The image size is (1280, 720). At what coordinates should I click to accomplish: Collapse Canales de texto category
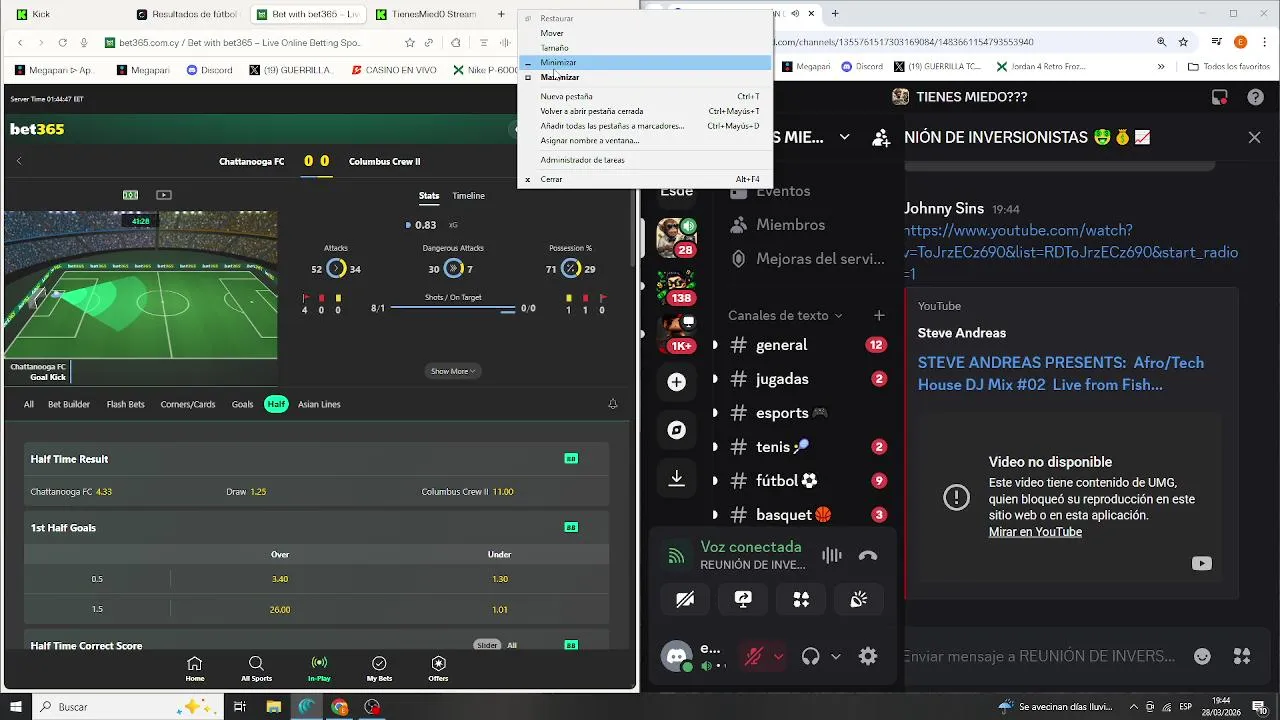pos(785,315)
